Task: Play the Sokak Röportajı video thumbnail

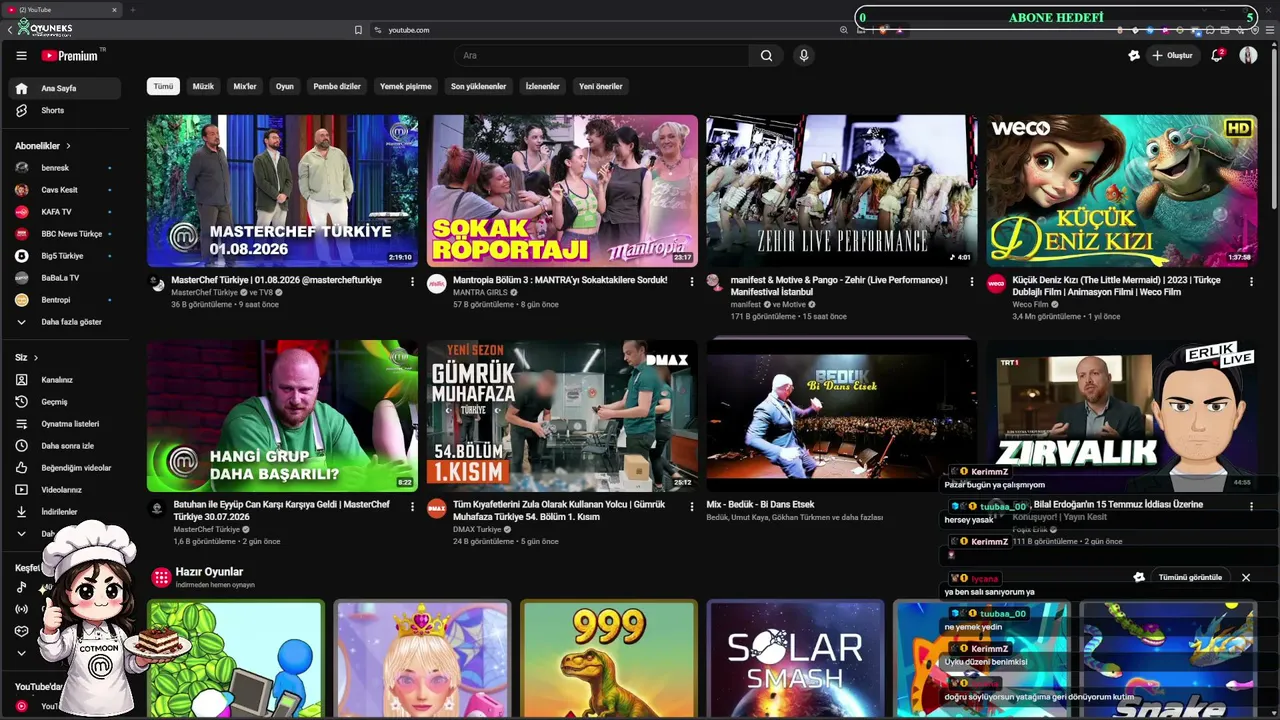Action: coord(562,190)
